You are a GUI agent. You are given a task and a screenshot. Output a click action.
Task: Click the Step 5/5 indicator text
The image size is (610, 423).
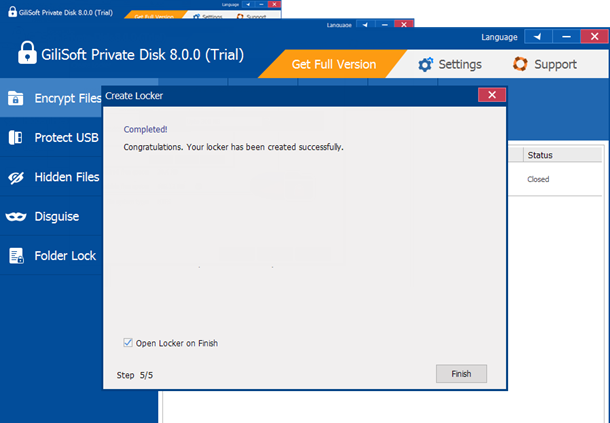[135, 375]
